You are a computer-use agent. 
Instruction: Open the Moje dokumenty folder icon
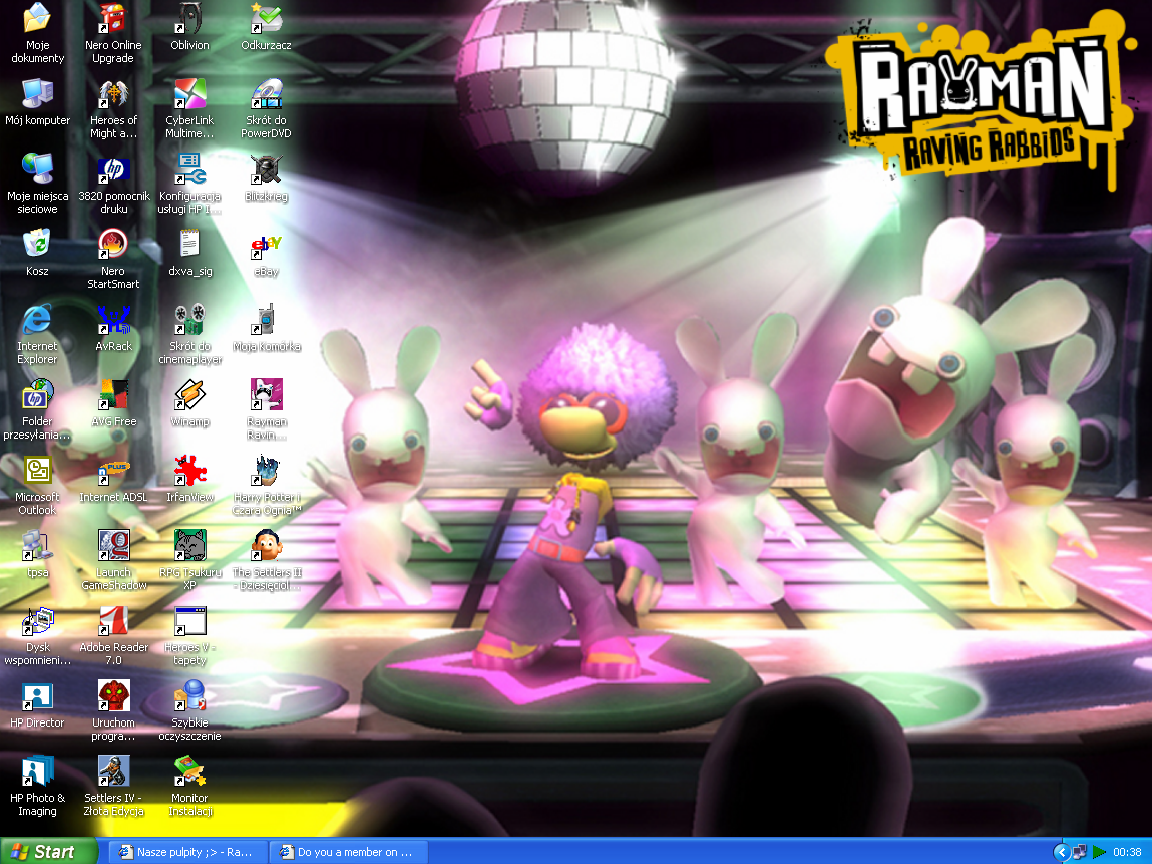(37, 18)
